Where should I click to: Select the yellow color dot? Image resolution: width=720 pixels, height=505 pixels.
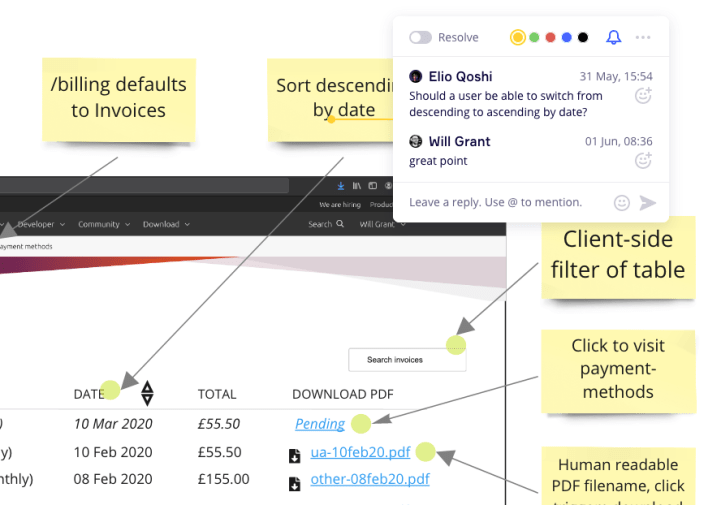pyautogui.click(x=518, y=37)
